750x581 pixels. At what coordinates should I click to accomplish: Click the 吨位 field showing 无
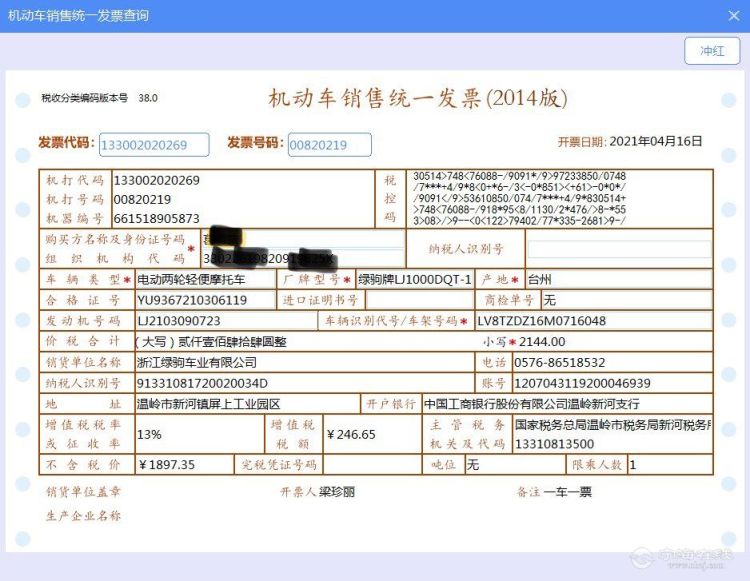coord(516,465)
